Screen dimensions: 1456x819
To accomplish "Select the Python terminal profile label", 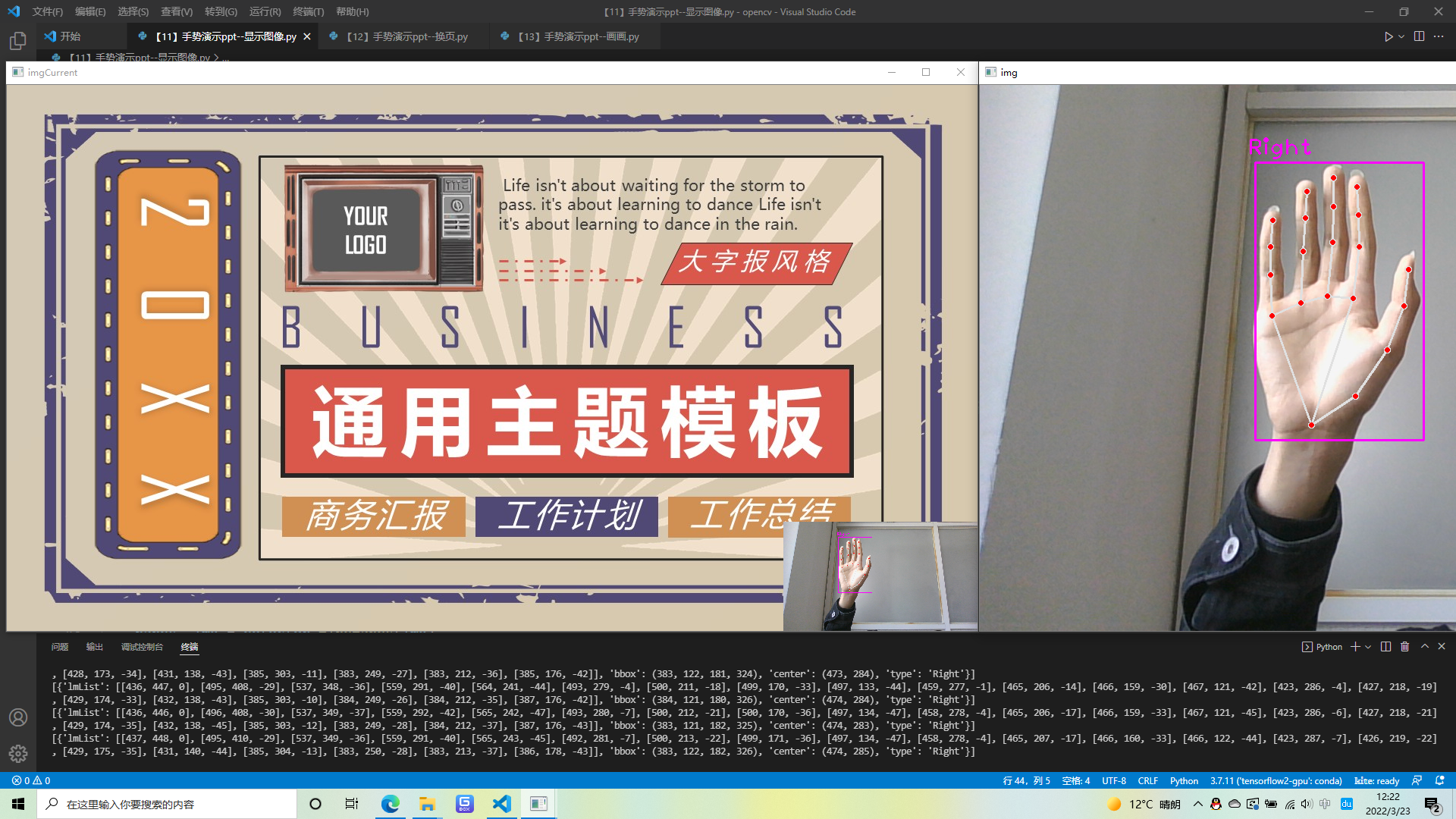I will (1322, 647).
